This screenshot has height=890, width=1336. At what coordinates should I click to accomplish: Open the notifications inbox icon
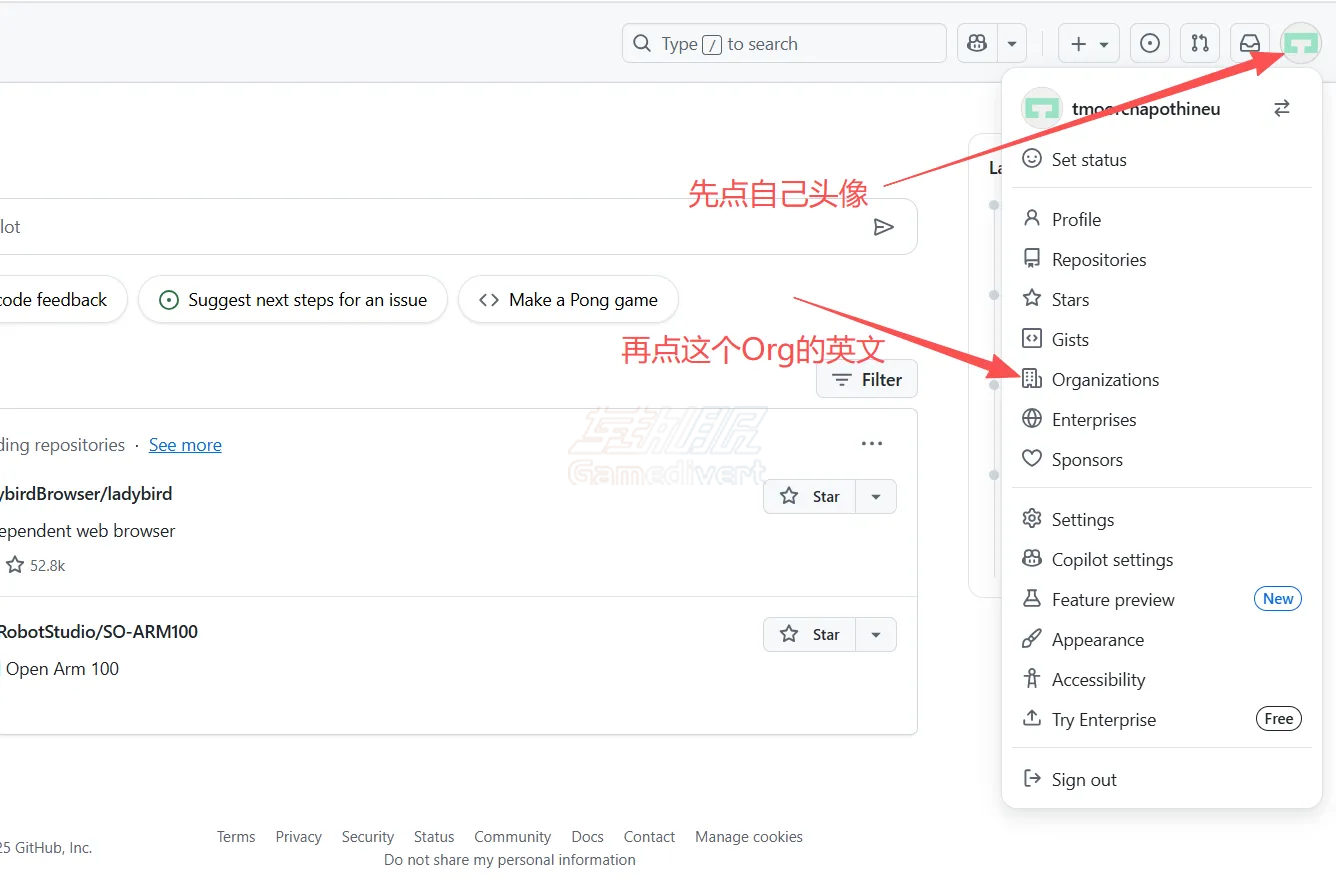point(1249,43)
